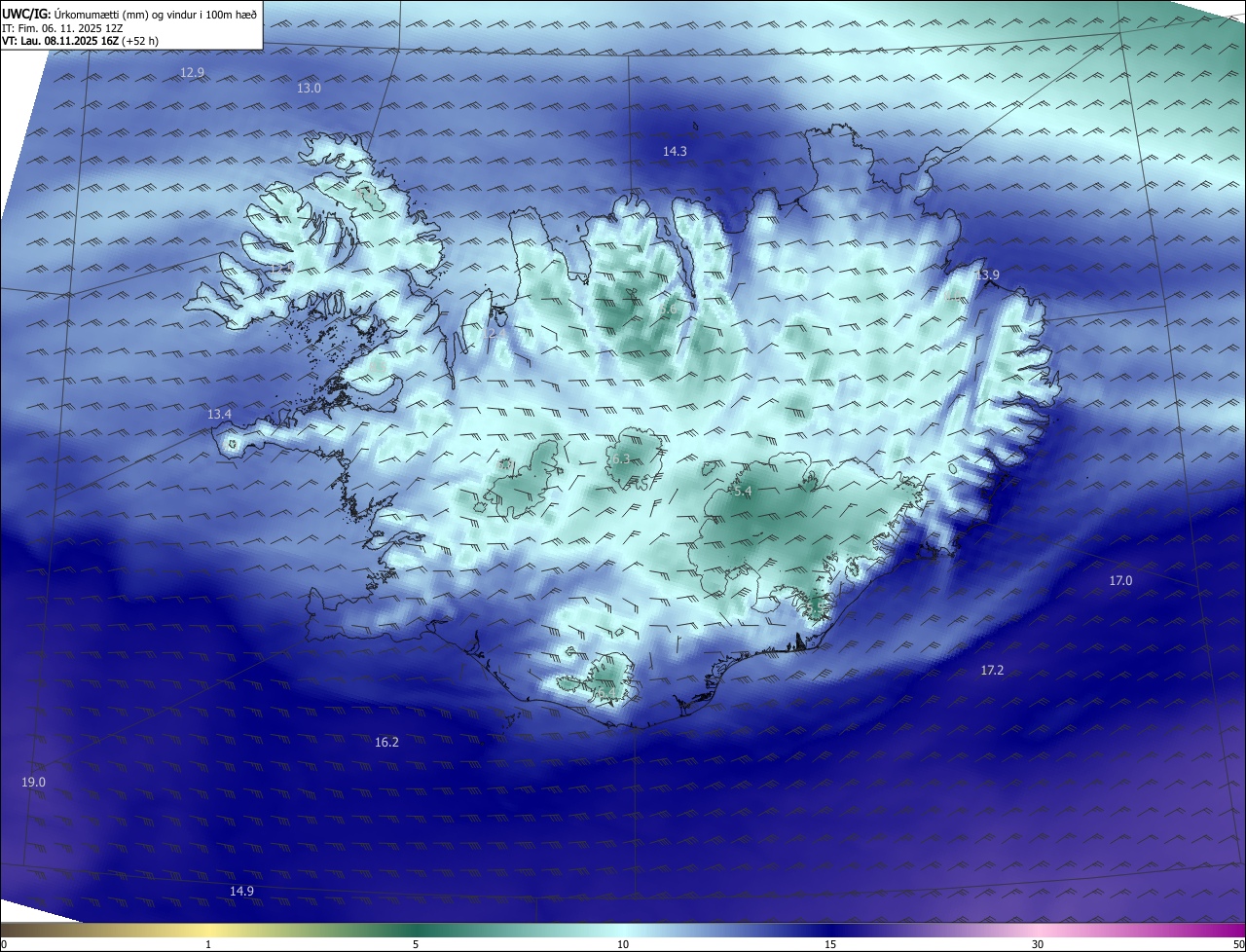The height and width of the screenshot is (952, 1246).
Task: Click the legend tick labelled 50
Action: click(1238, 944)
